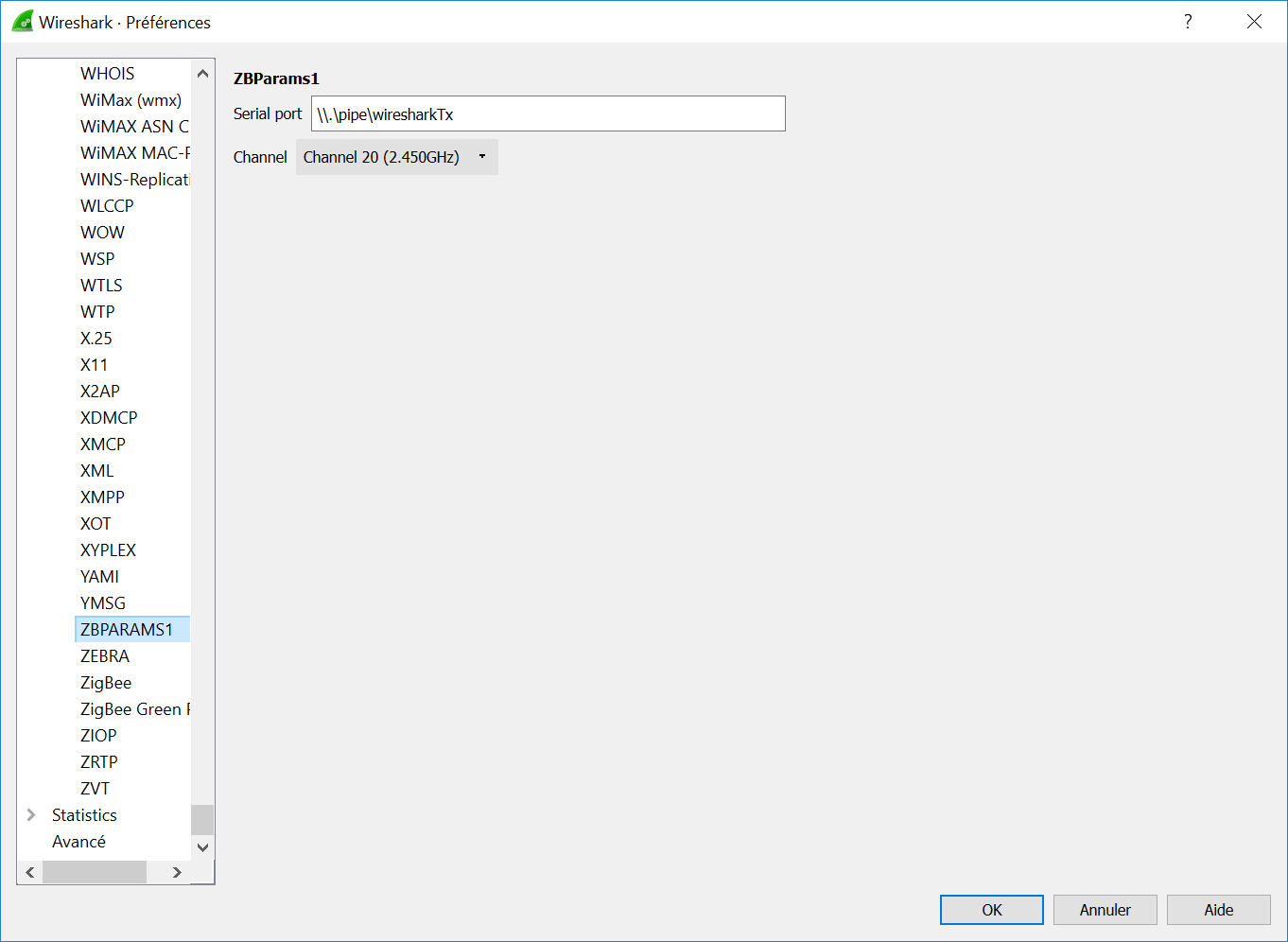Open the Channel dropdown
1288x942 pixels.
[396, 157]
